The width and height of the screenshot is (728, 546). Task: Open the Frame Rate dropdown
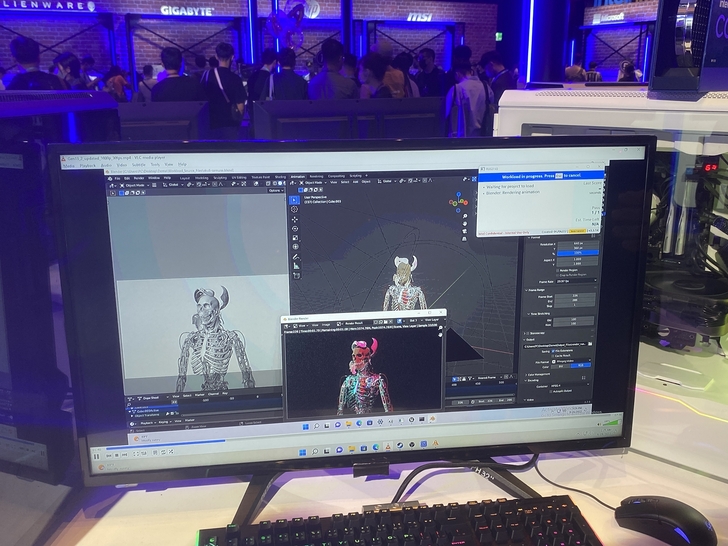[x=576, y=281]
